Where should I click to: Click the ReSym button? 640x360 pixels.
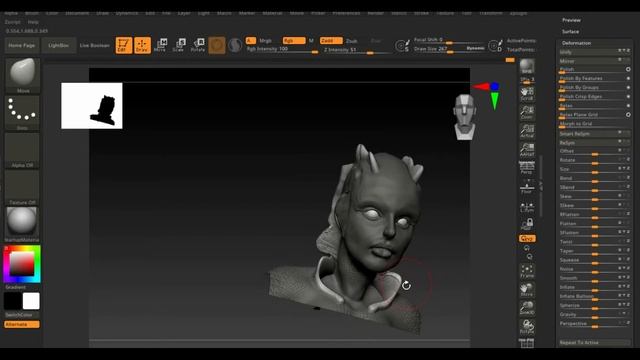tap(595, 142)
